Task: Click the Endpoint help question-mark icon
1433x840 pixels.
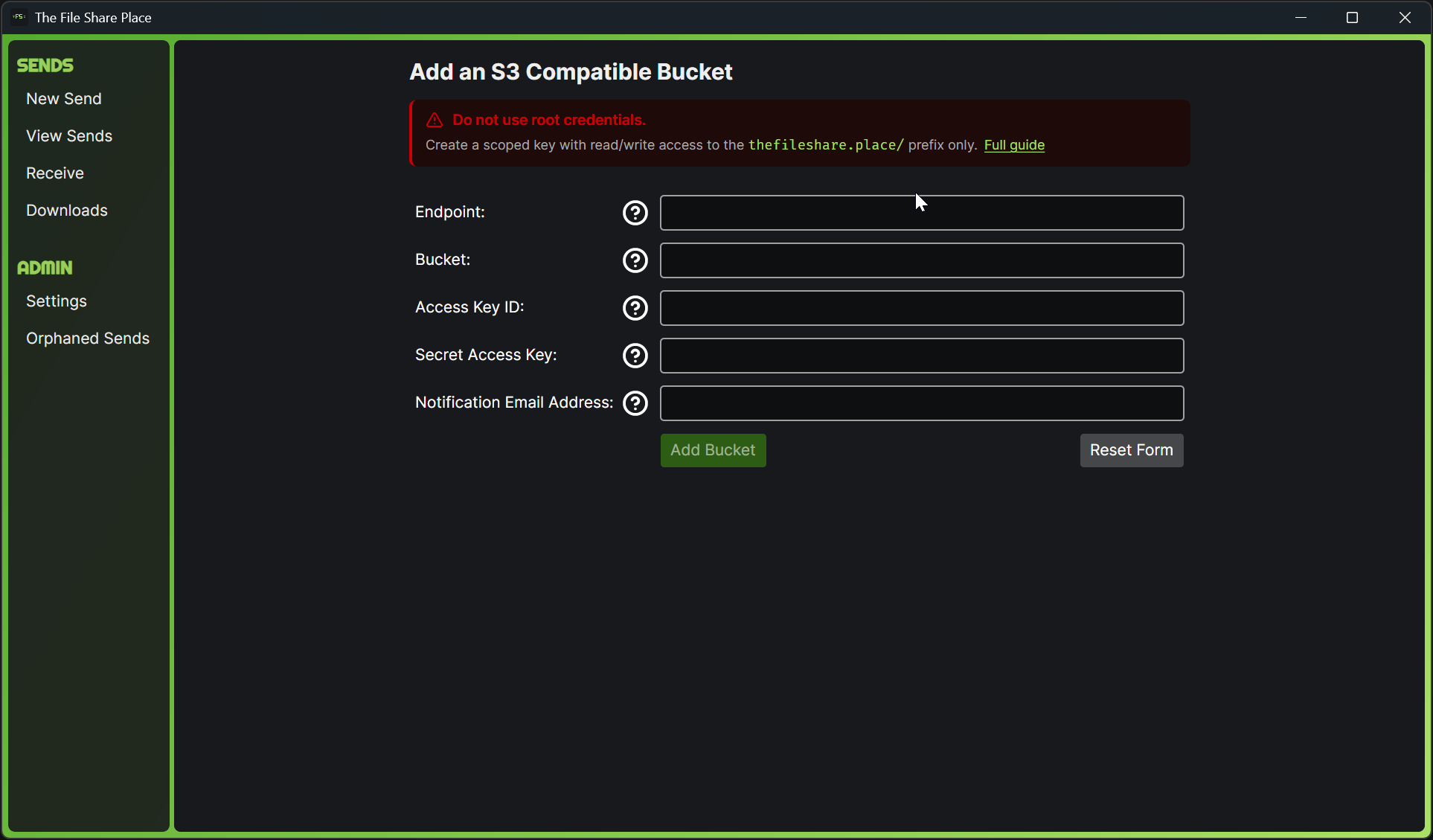Action: click(635, 213)
